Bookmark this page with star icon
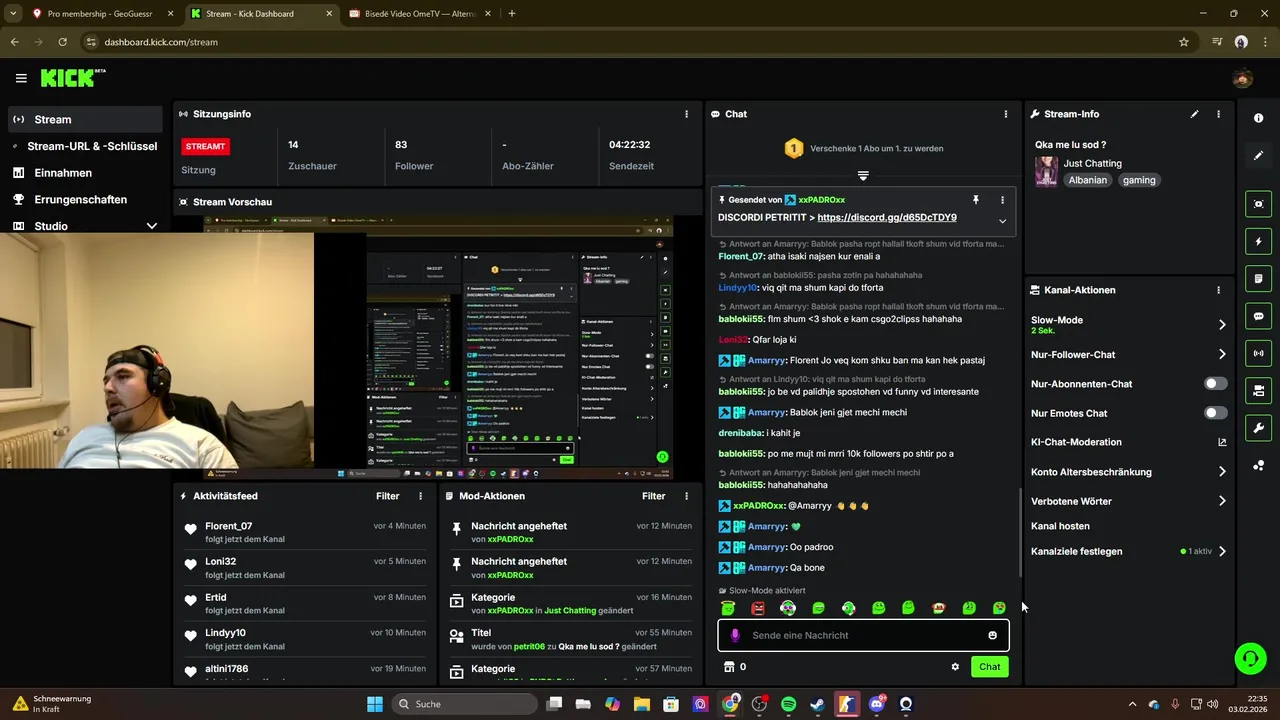 (1184, 42)
